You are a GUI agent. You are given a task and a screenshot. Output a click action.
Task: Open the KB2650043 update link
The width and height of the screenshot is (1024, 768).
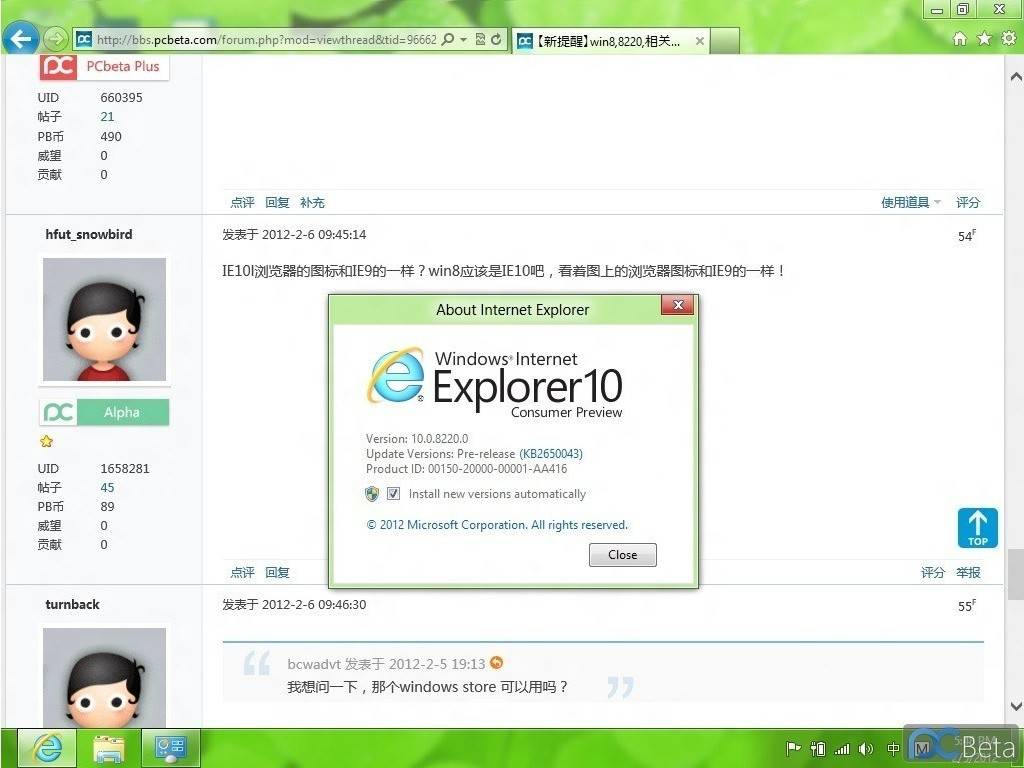click(551, 453)
